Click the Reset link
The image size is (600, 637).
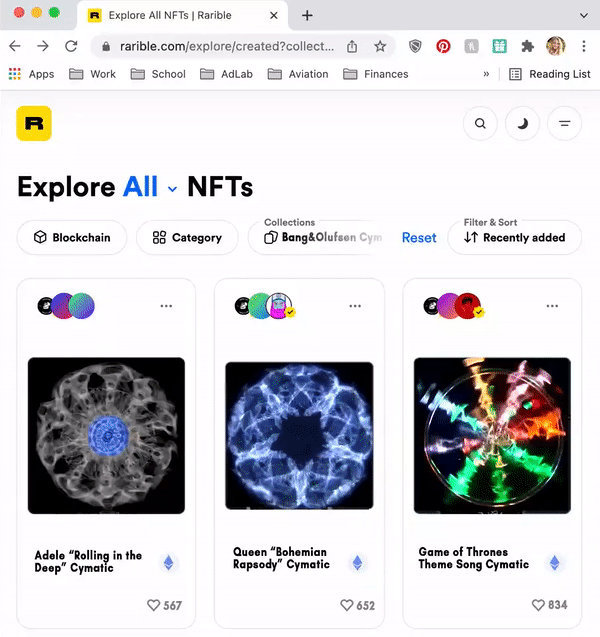pos(419,238)
